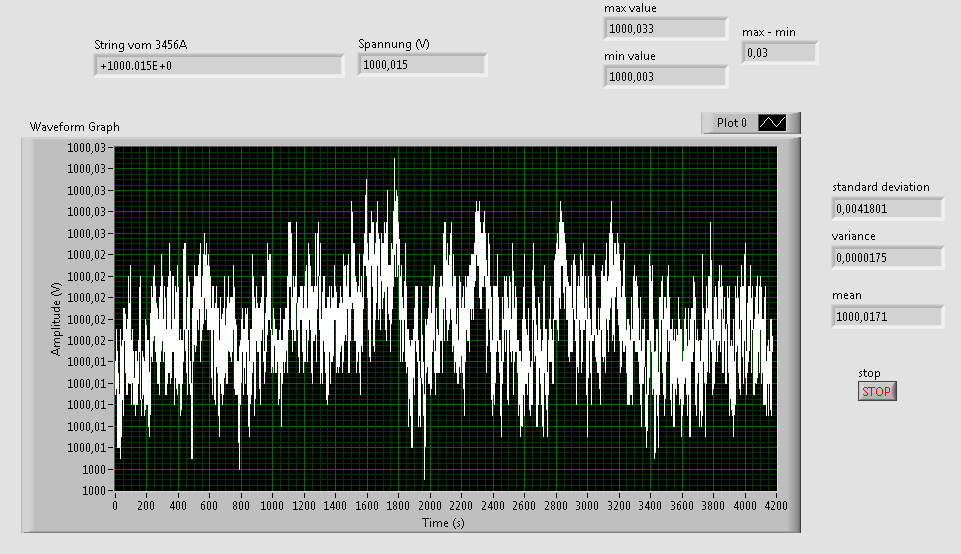Click the max - min label
This screenshot has height=554, width=961.
point(769,32)
